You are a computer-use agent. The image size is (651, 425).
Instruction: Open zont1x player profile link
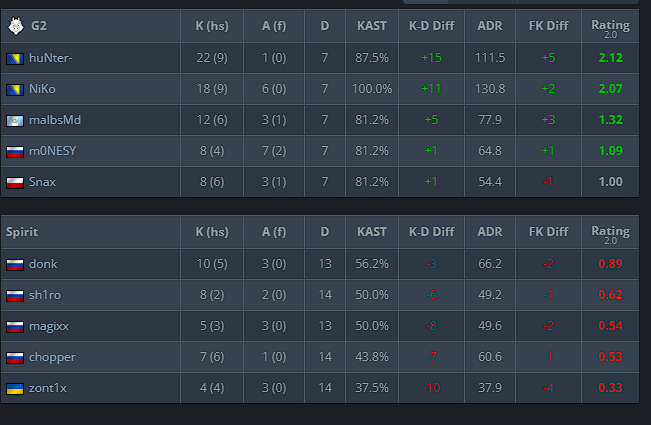point(48,388)
